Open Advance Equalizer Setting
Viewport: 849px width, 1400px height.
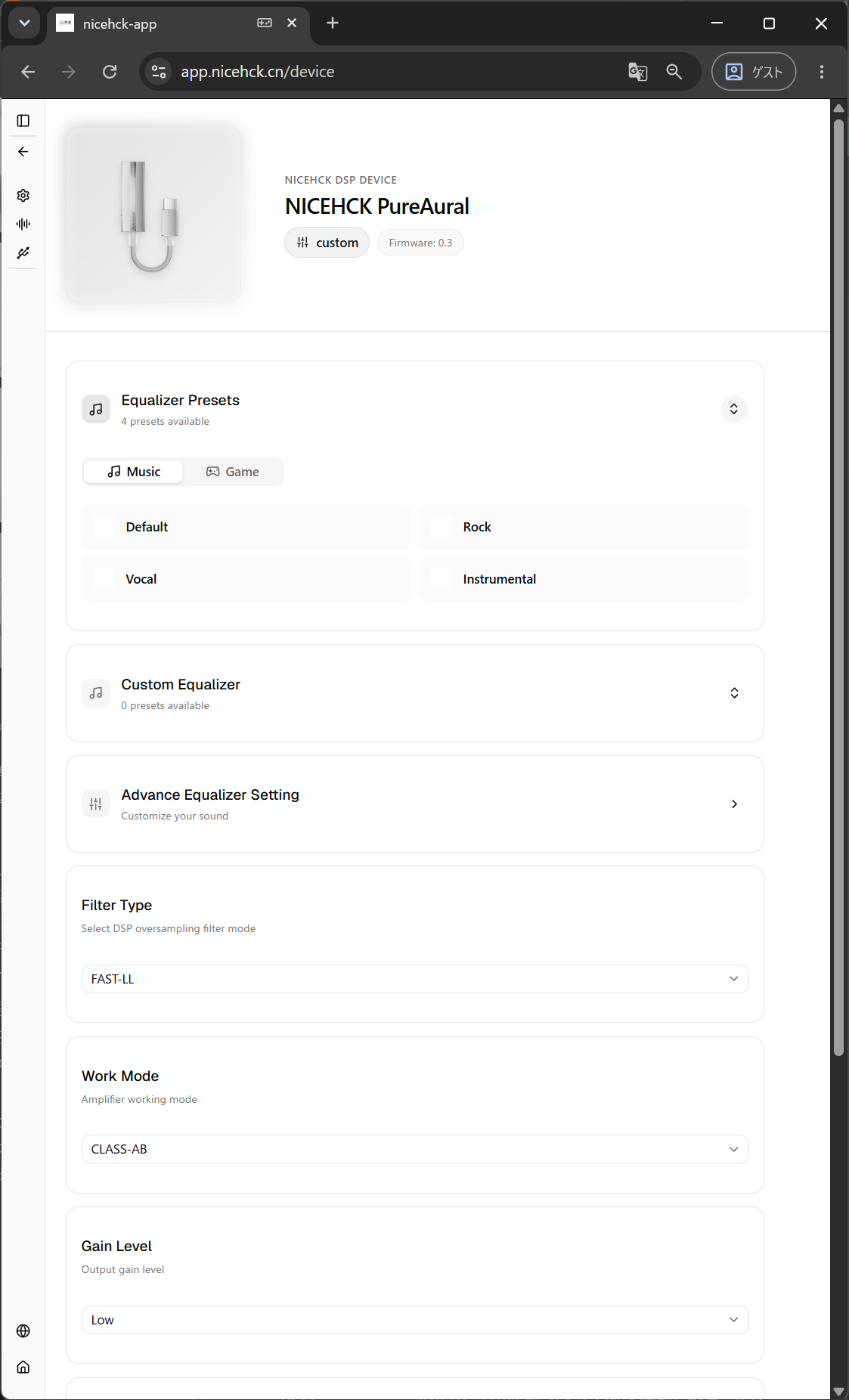[x=415, y=804]
